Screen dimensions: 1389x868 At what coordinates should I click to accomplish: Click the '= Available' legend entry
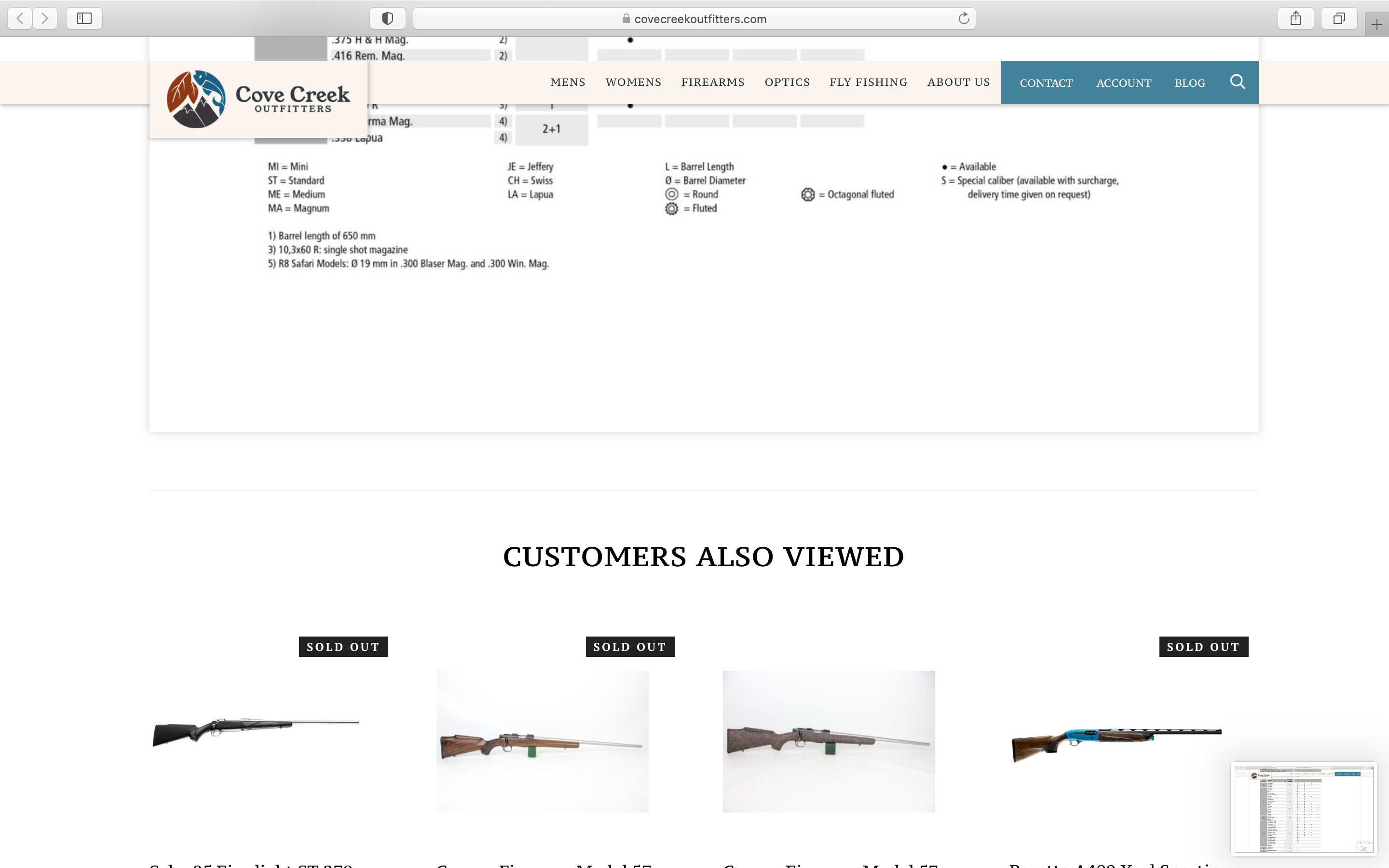point(969,166)
